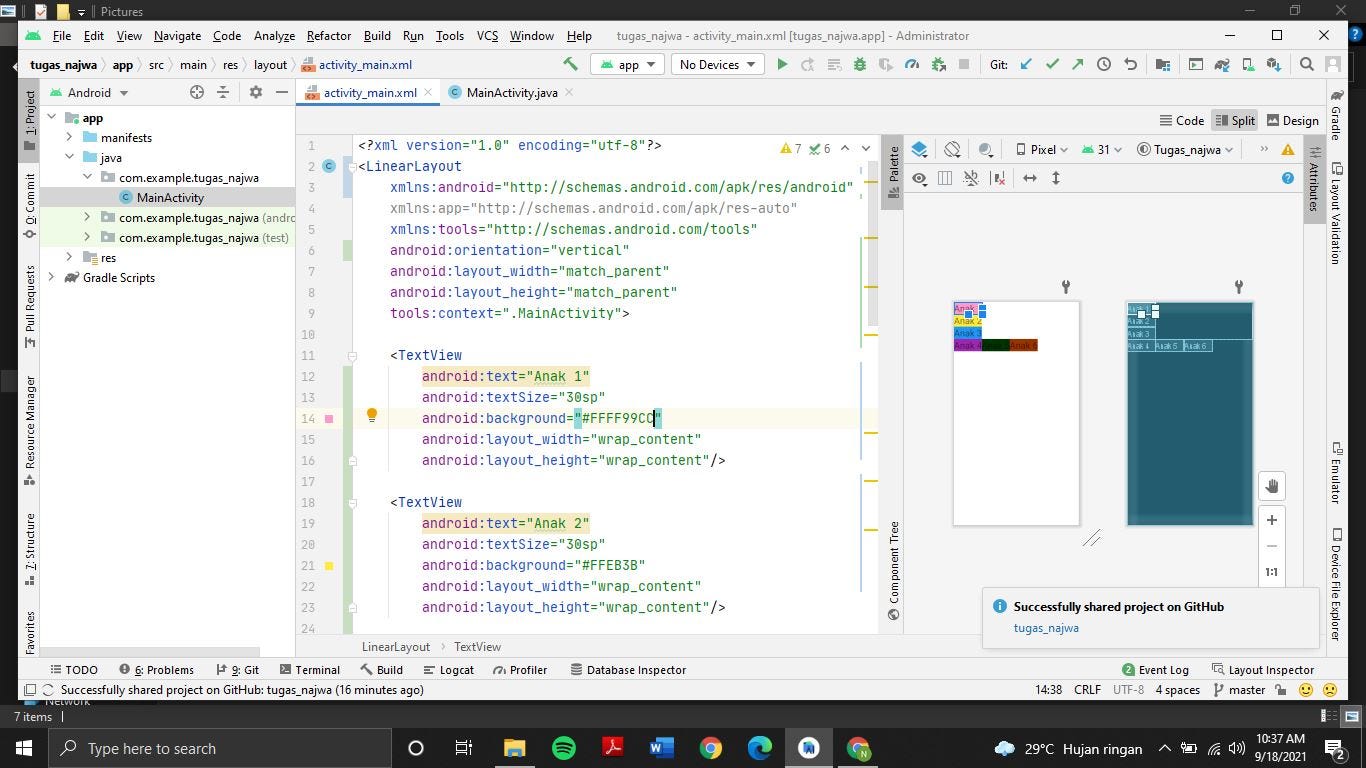Open the API level 31 dropdown
This screenshot has height=768, width=1366.
coord(1100,149)
